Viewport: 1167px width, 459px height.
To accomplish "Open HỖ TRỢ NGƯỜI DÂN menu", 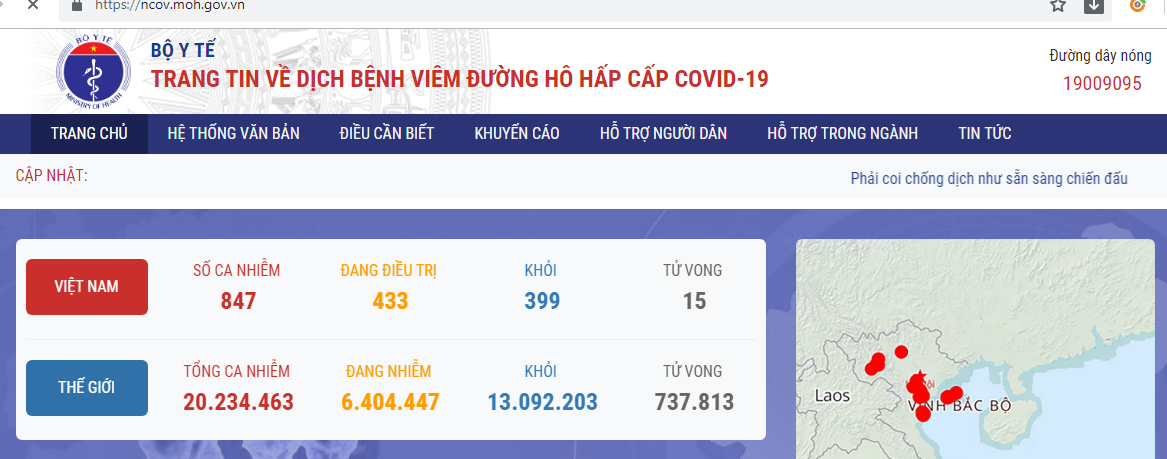I will [663, 134].
